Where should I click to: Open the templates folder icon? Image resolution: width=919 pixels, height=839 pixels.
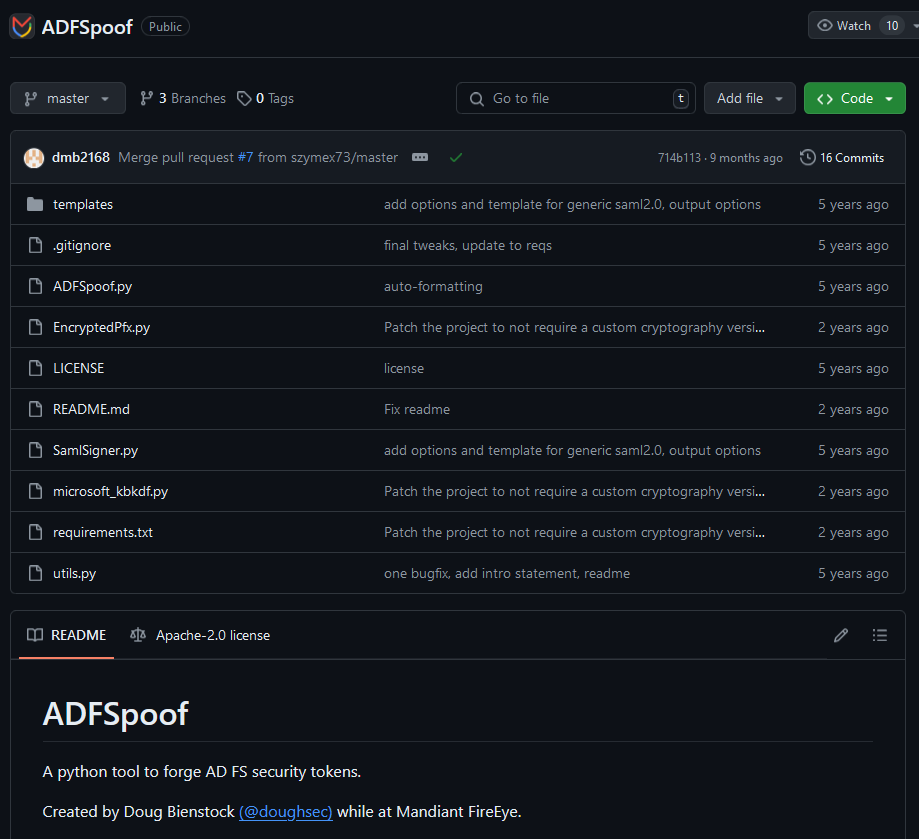tap(35, 204)
